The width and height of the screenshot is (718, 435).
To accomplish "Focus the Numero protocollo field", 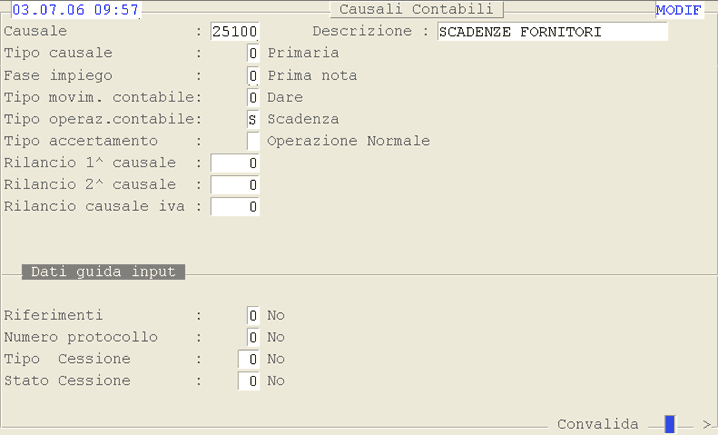I will pyautogui.click(x=253, y=337).
